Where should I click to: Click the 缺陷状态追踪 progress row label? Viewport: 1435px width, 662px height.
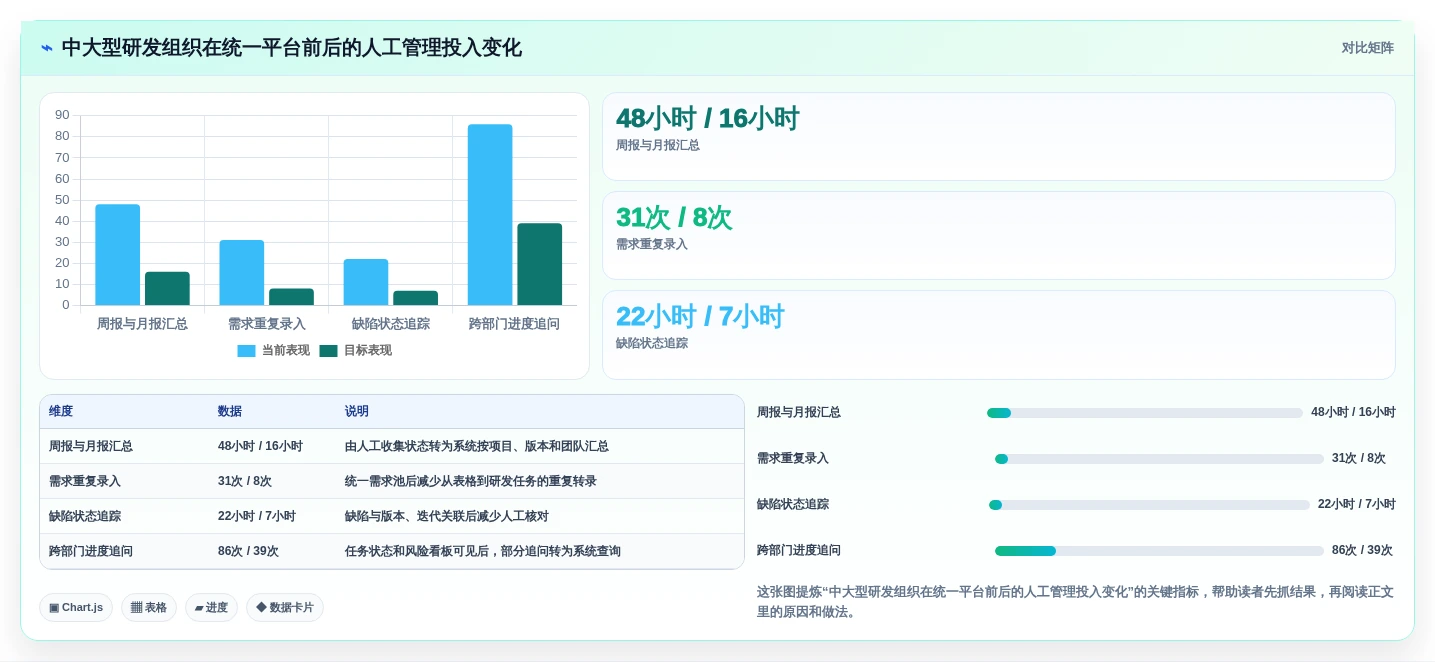pyautogui.click(x=793, y=505)
